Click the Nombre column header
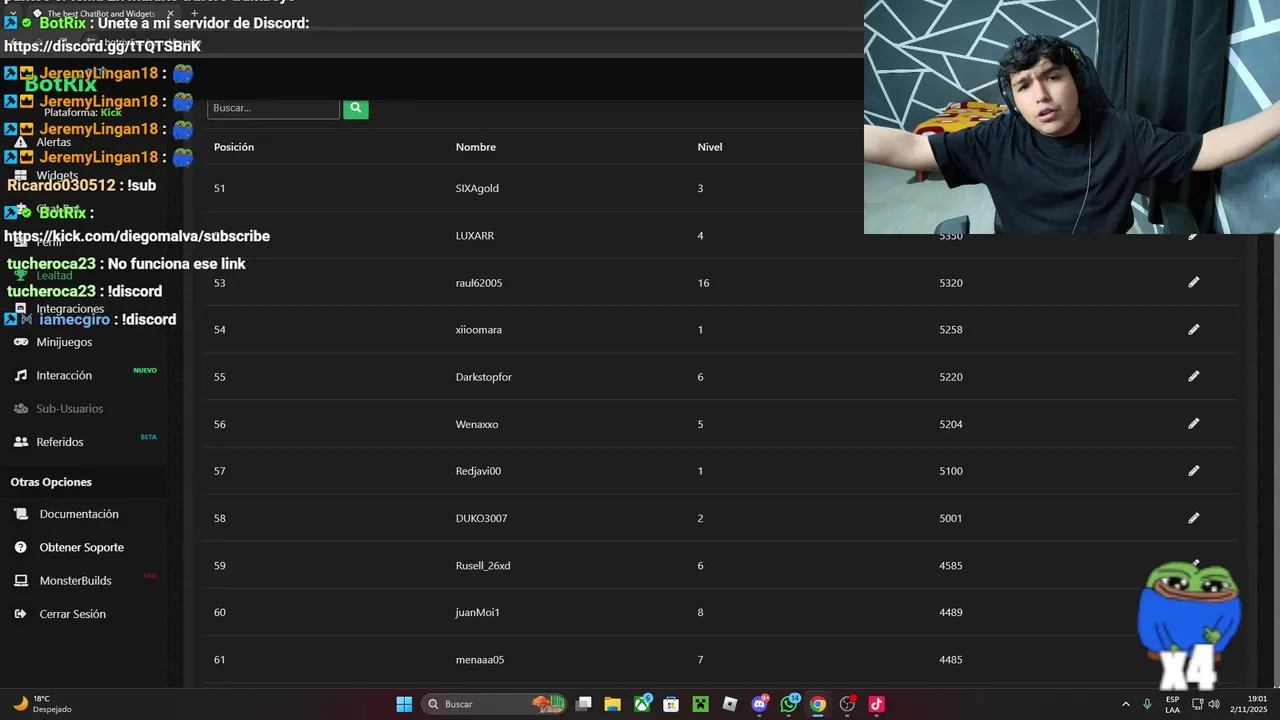1280x720 pixels. [476, 147]
